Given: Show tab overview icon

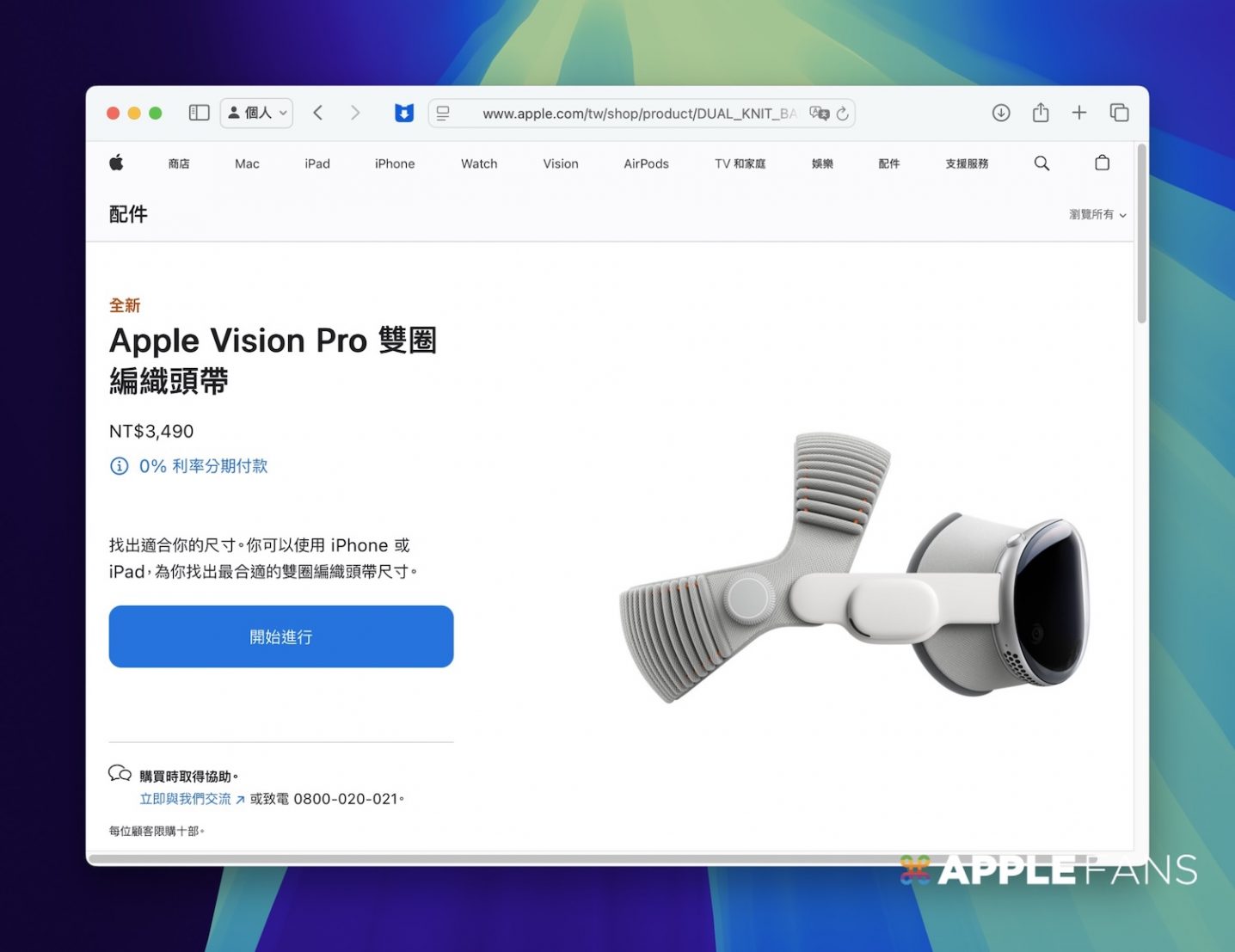Looking at the screenshot, I should pos(1119,113).
